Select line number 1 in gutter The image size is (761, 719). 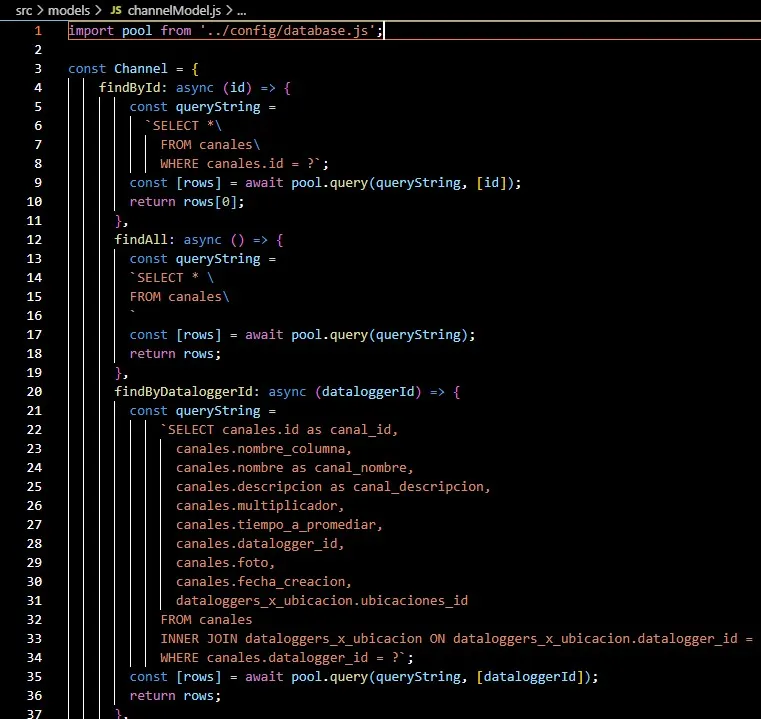point(38,31)
